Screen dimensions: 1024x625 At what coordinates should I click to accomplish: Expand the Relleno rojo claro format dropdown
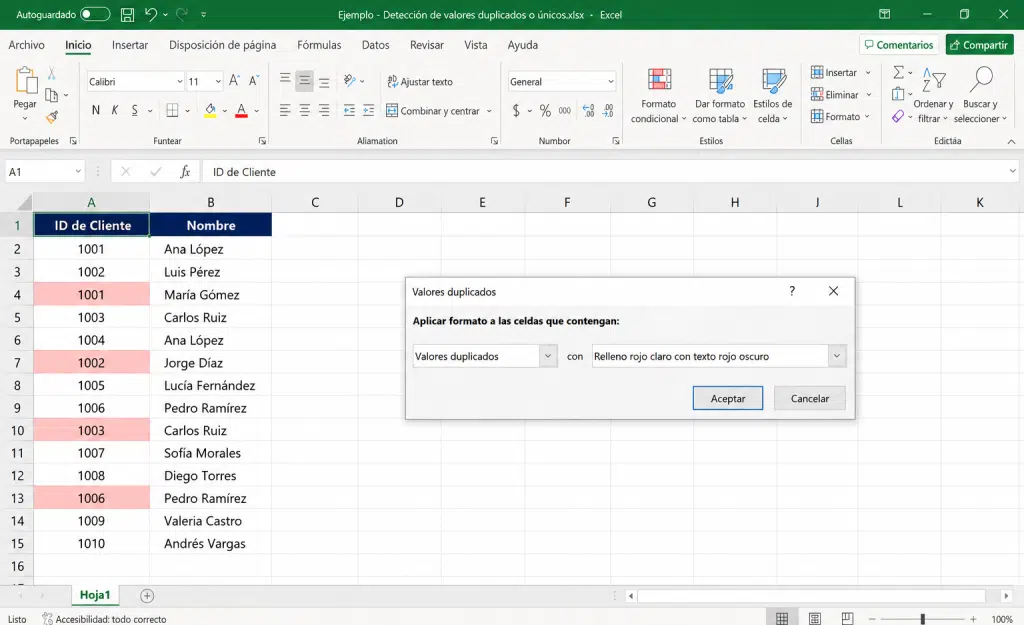pos(837,356)
